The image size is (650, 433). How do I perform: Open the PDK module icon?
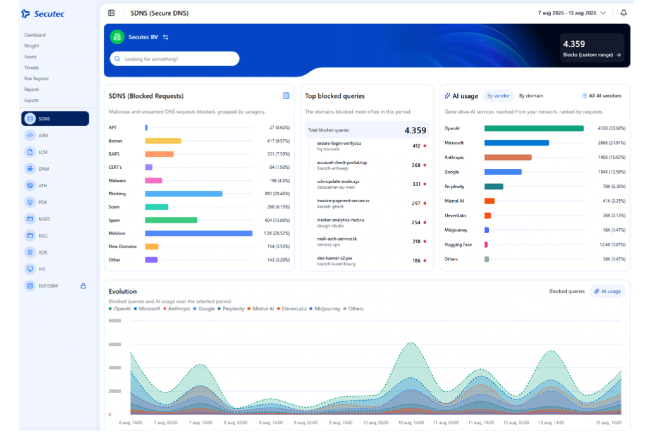pyautogui.click(x=30, y=202)
